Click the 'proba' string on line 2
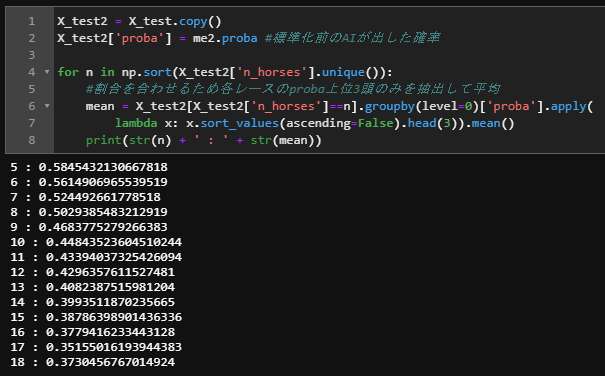This screenshot has height=376, width=605. 139,38
